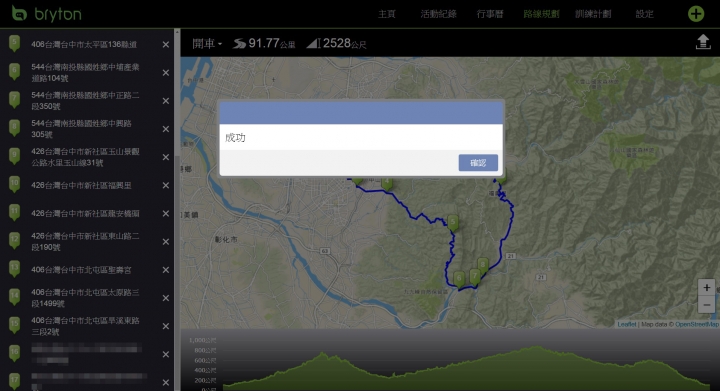Select map pin number 8
The width and height of the screenshot is (720, 391).
coord(483,266)
